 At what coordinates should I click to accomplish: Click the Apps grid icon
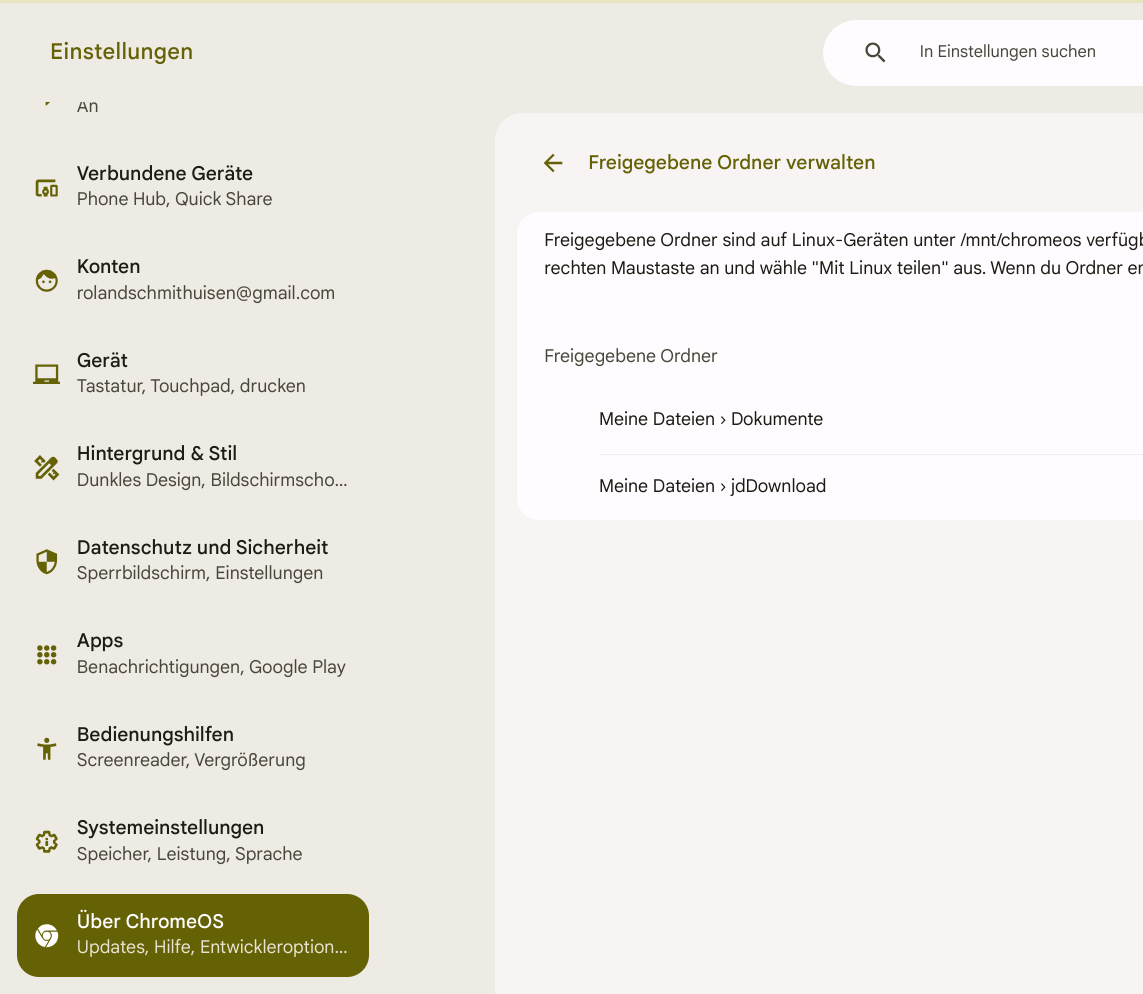[46, 655]
